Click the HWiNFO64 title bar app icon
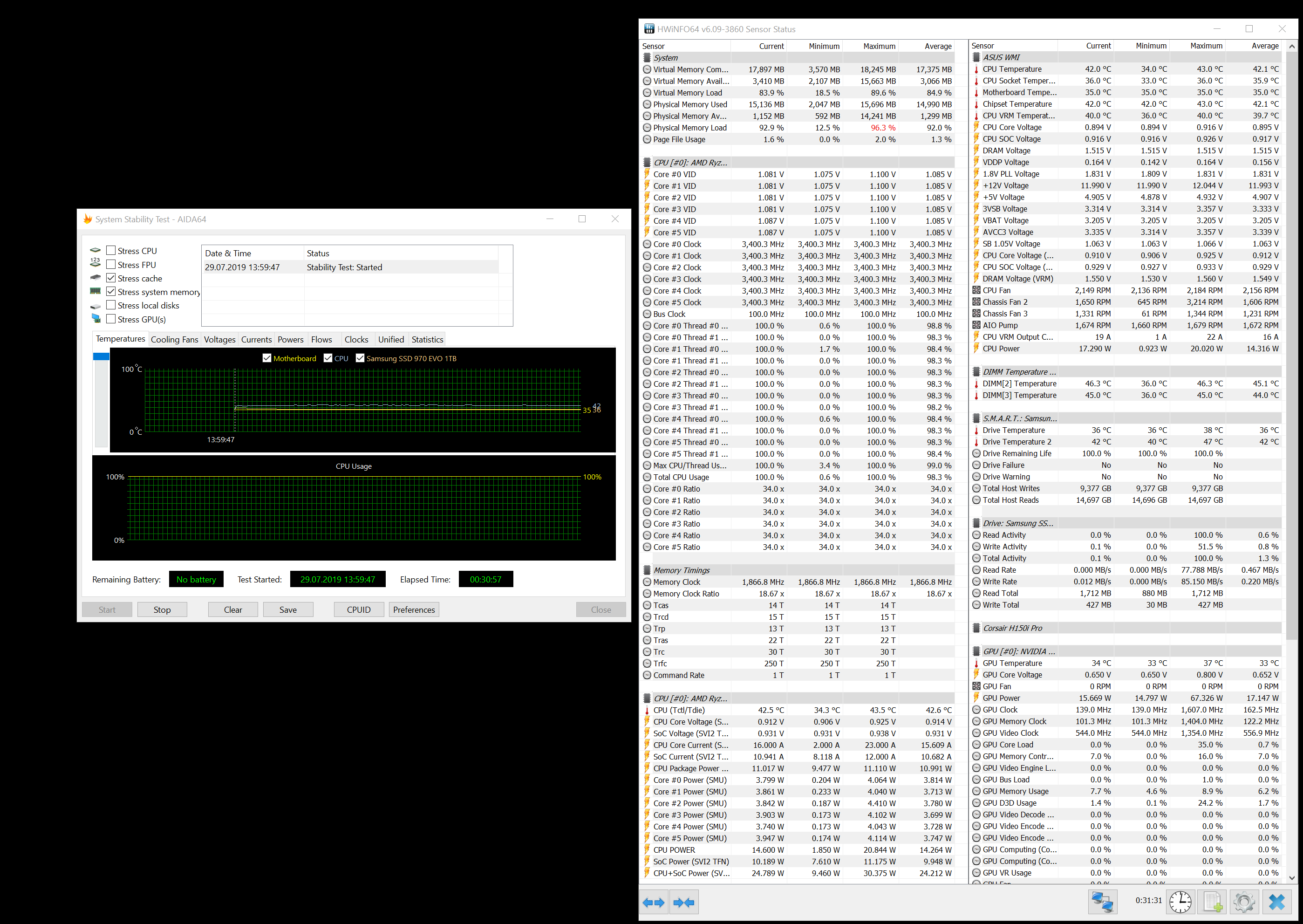Viewport: 1303px width, 924px height. [649, 29]
